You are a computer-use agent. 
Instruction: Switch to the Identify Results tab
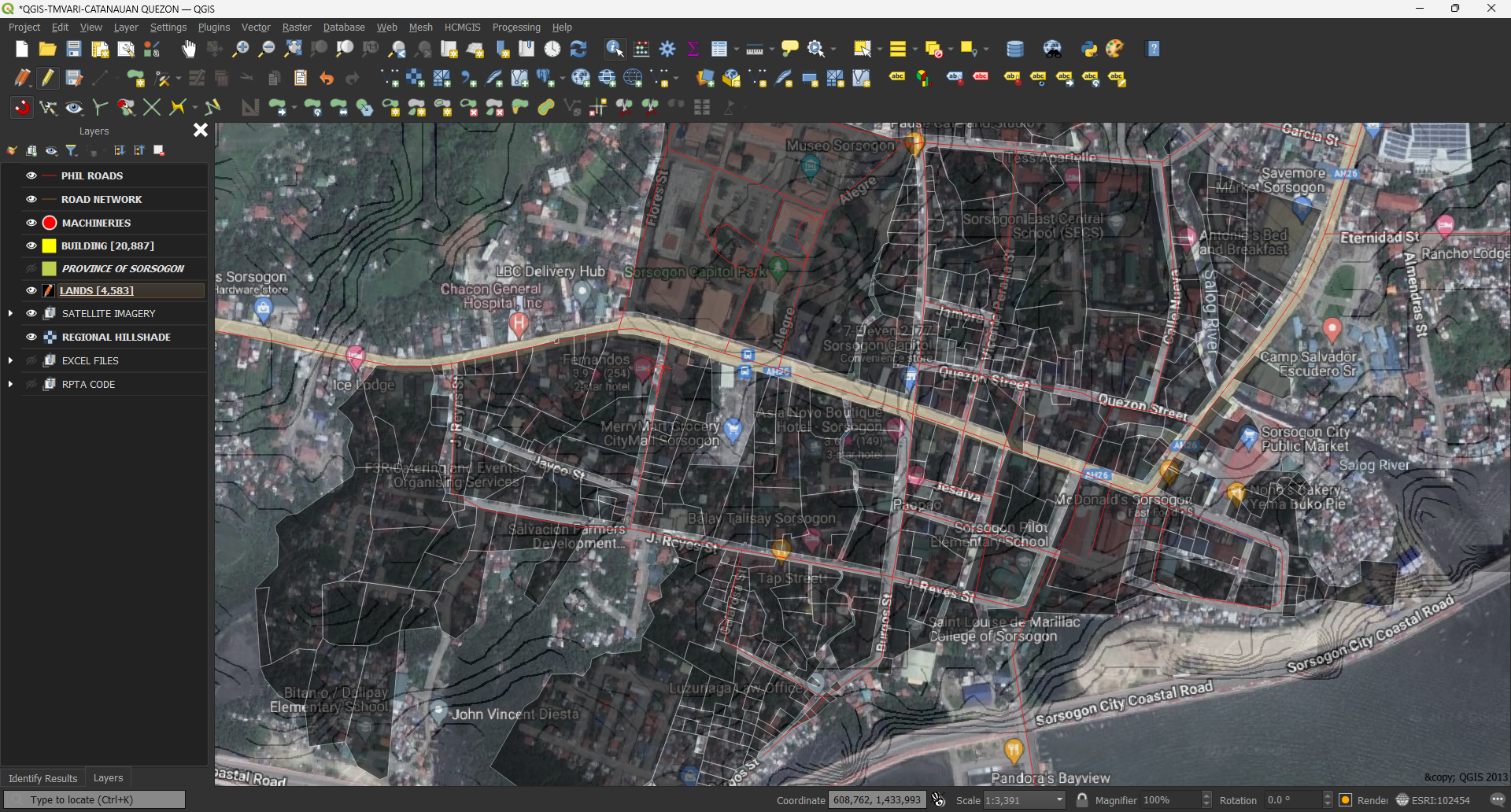(x=42, y=778)
